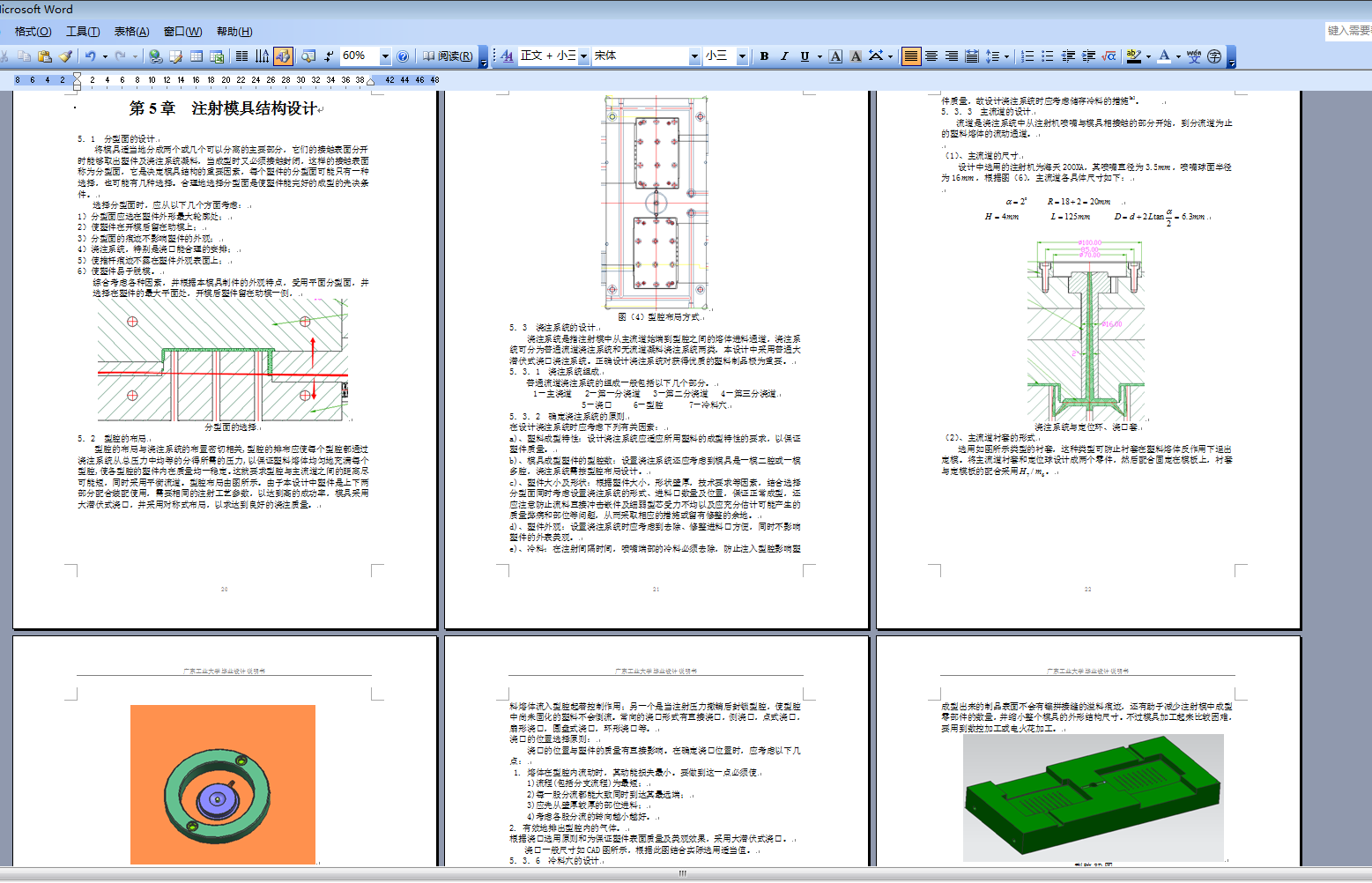
Task: Click the Paste clipboard icon
Action: point(45,56)
